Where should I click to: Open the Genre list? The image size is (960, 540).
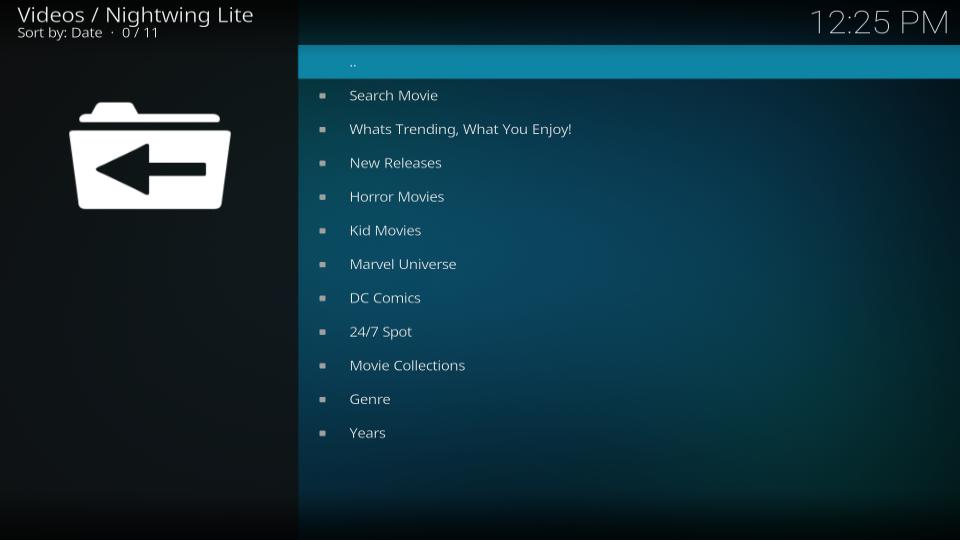[x=629, y=399]
